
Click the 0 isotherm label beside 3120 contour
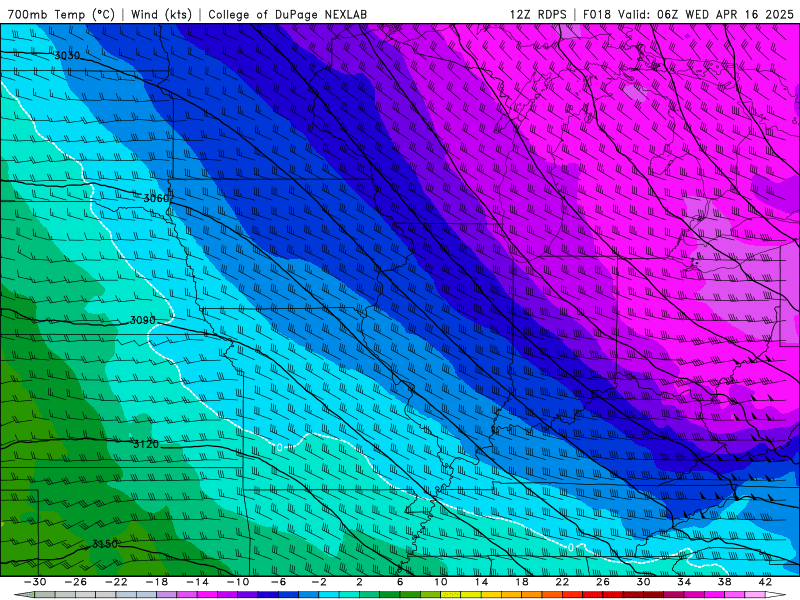280,447
